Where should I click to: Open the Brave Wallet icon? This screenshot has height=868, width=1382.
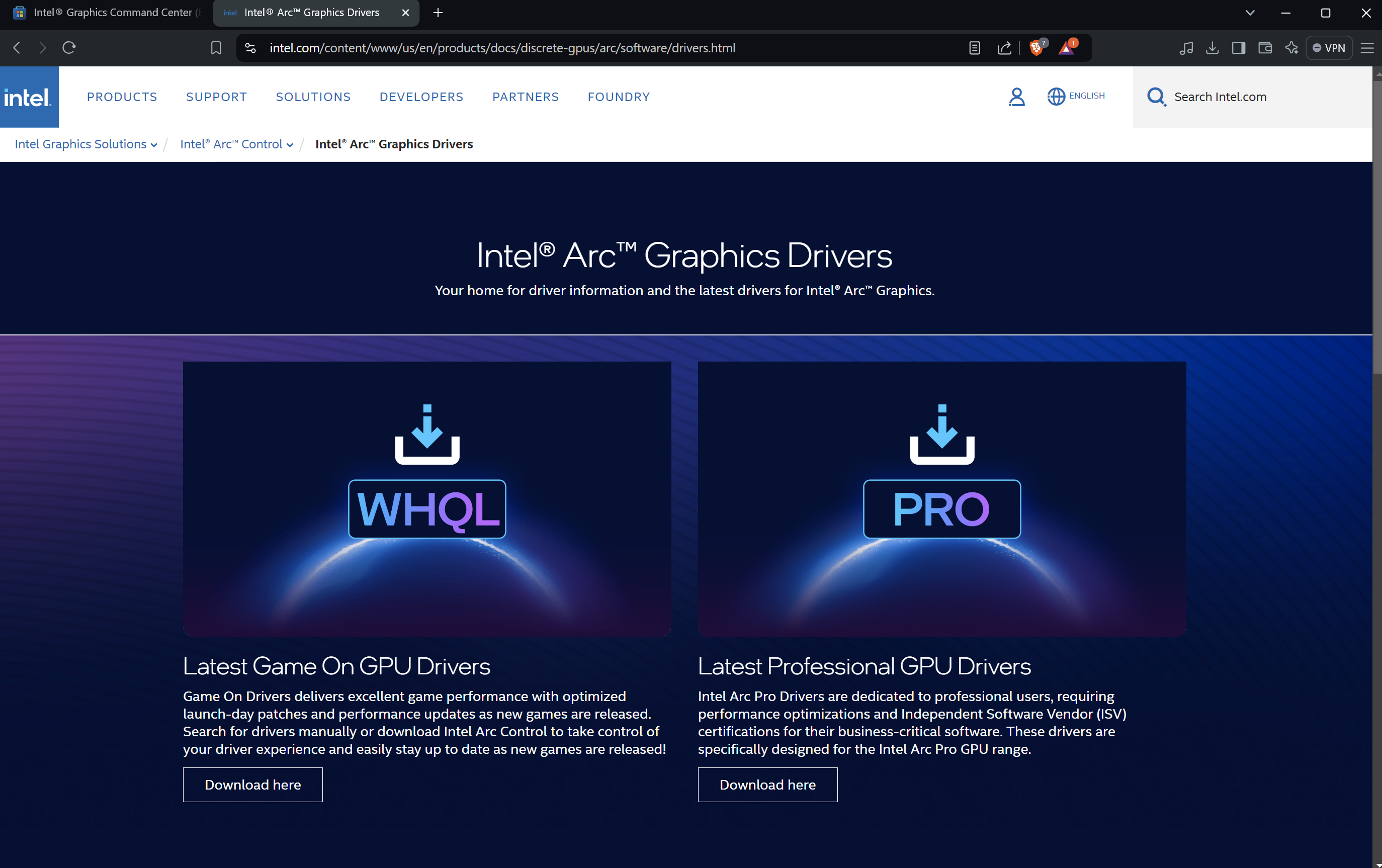[x=1265, y=48]
